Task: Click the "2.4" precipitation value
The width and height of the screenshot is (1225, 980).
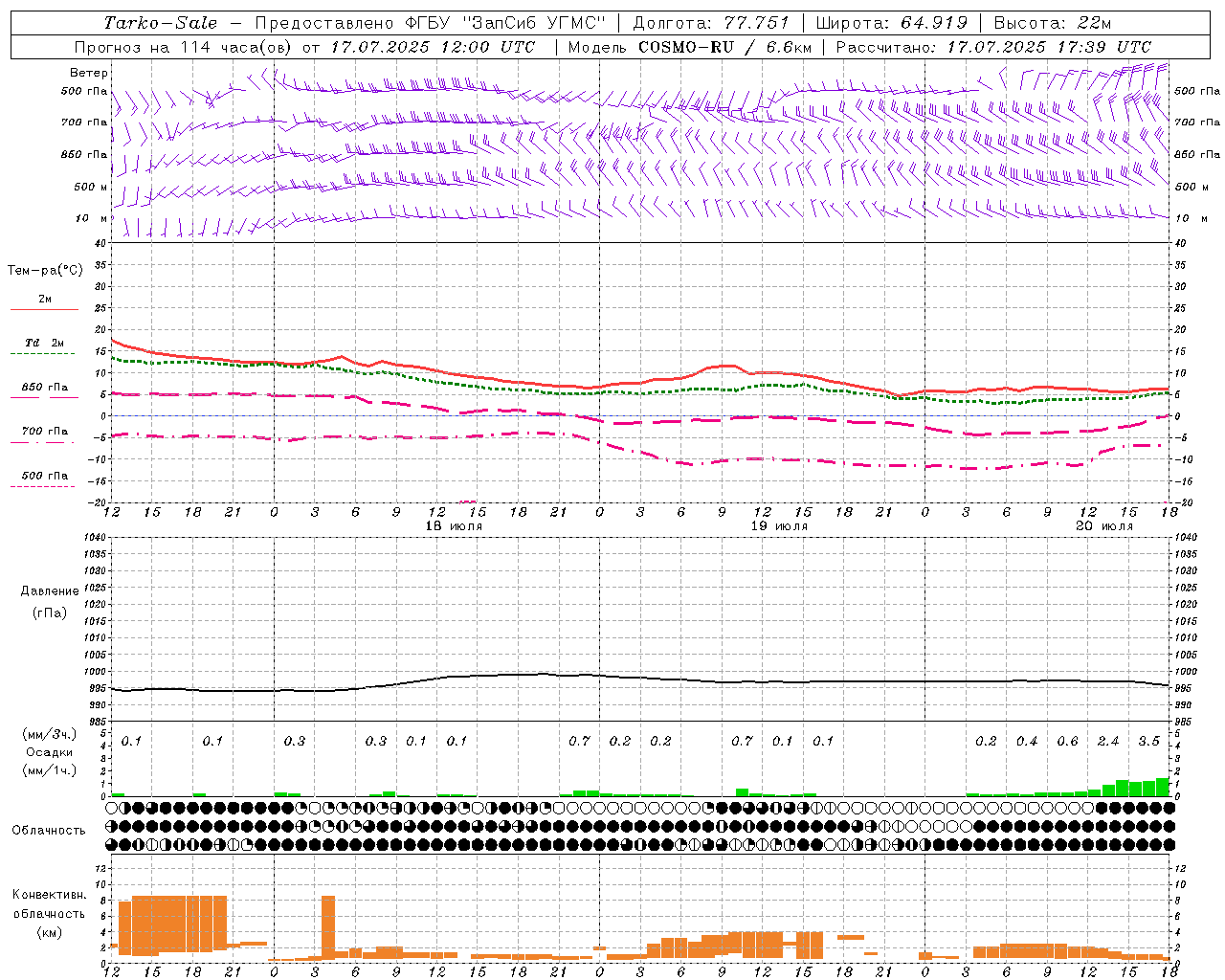Action: click(1108, 742)
